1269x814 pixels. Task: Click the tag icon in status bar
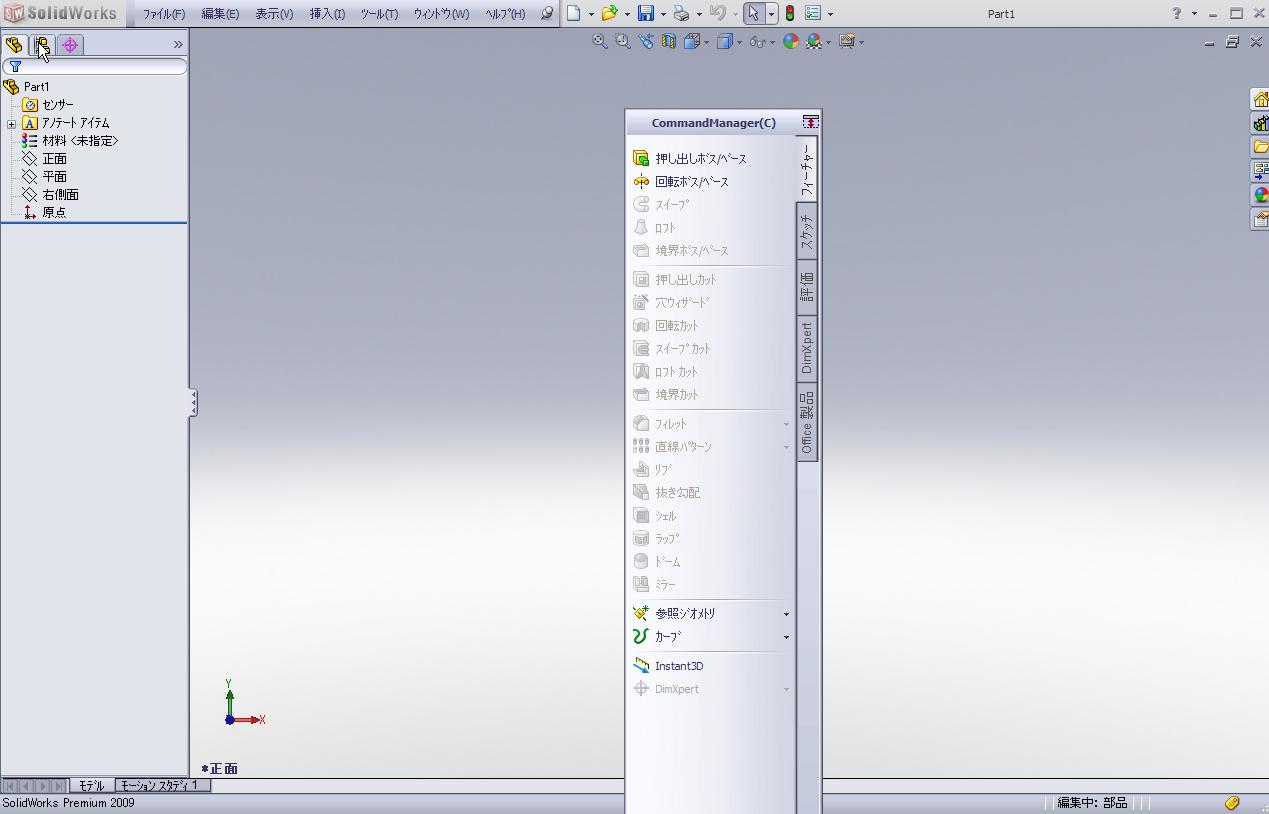tap(1232, 803)
